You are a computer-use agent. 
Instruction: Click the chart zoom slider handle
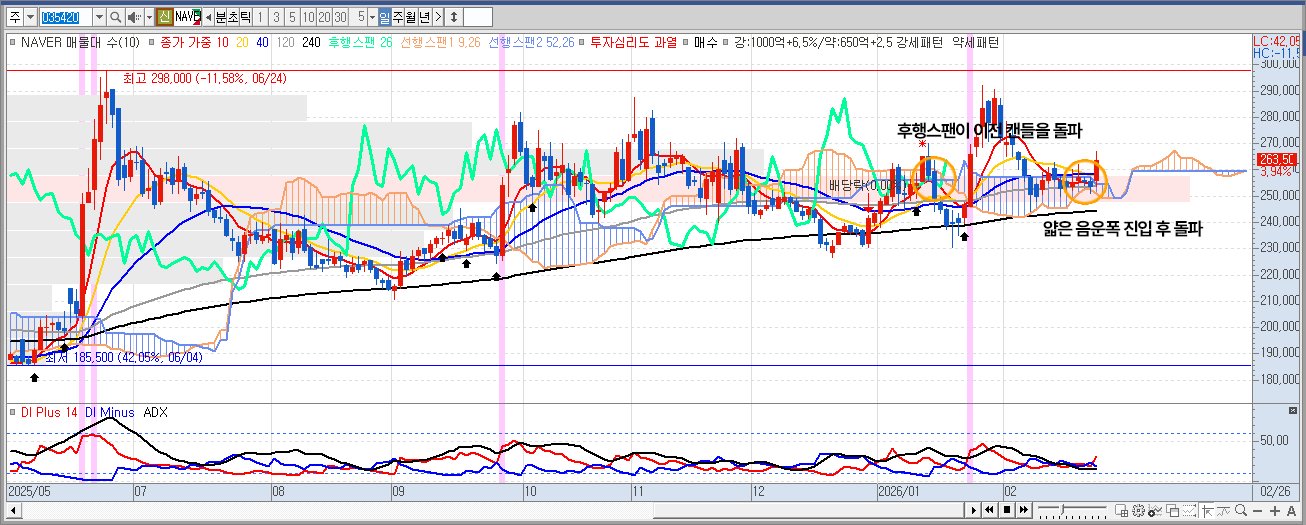[x=1060, y=511]
